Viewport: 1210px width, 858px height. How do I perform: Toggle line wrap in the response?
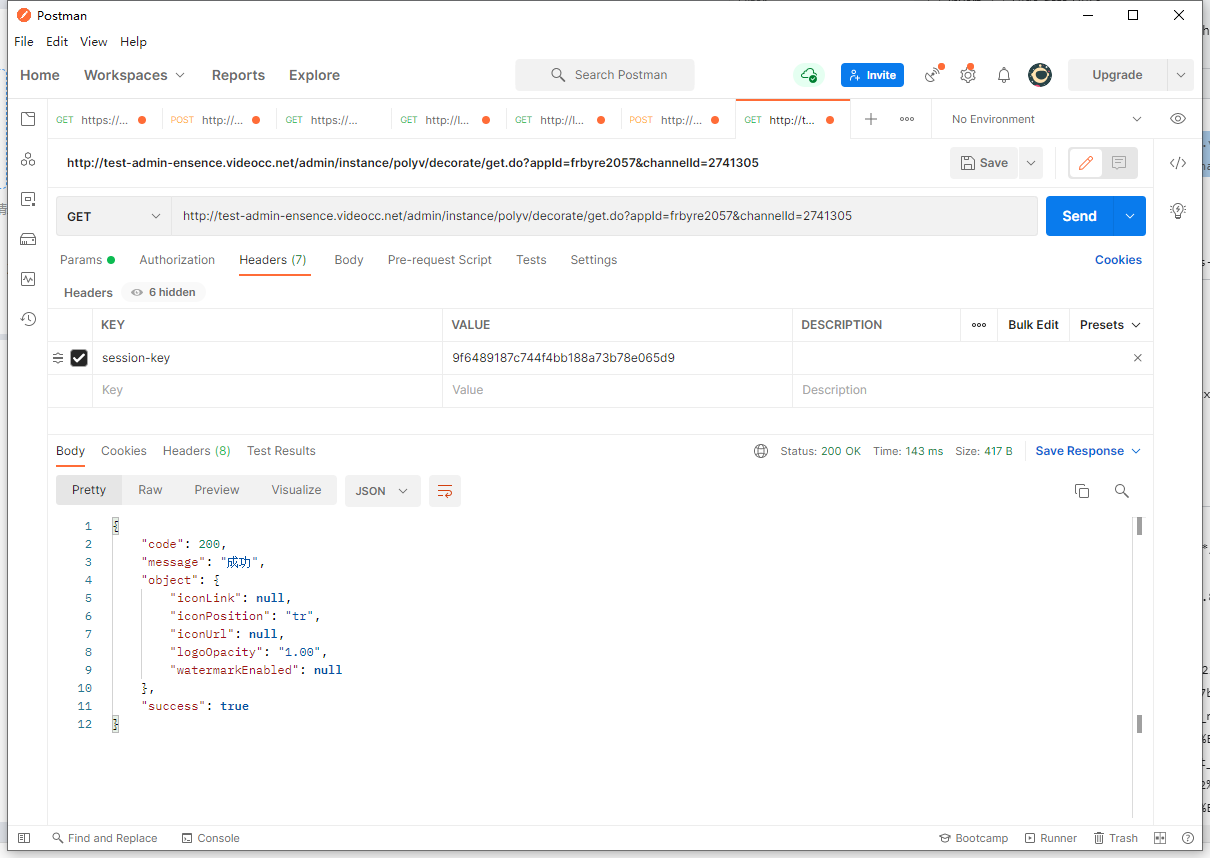[x=445, y=491]
